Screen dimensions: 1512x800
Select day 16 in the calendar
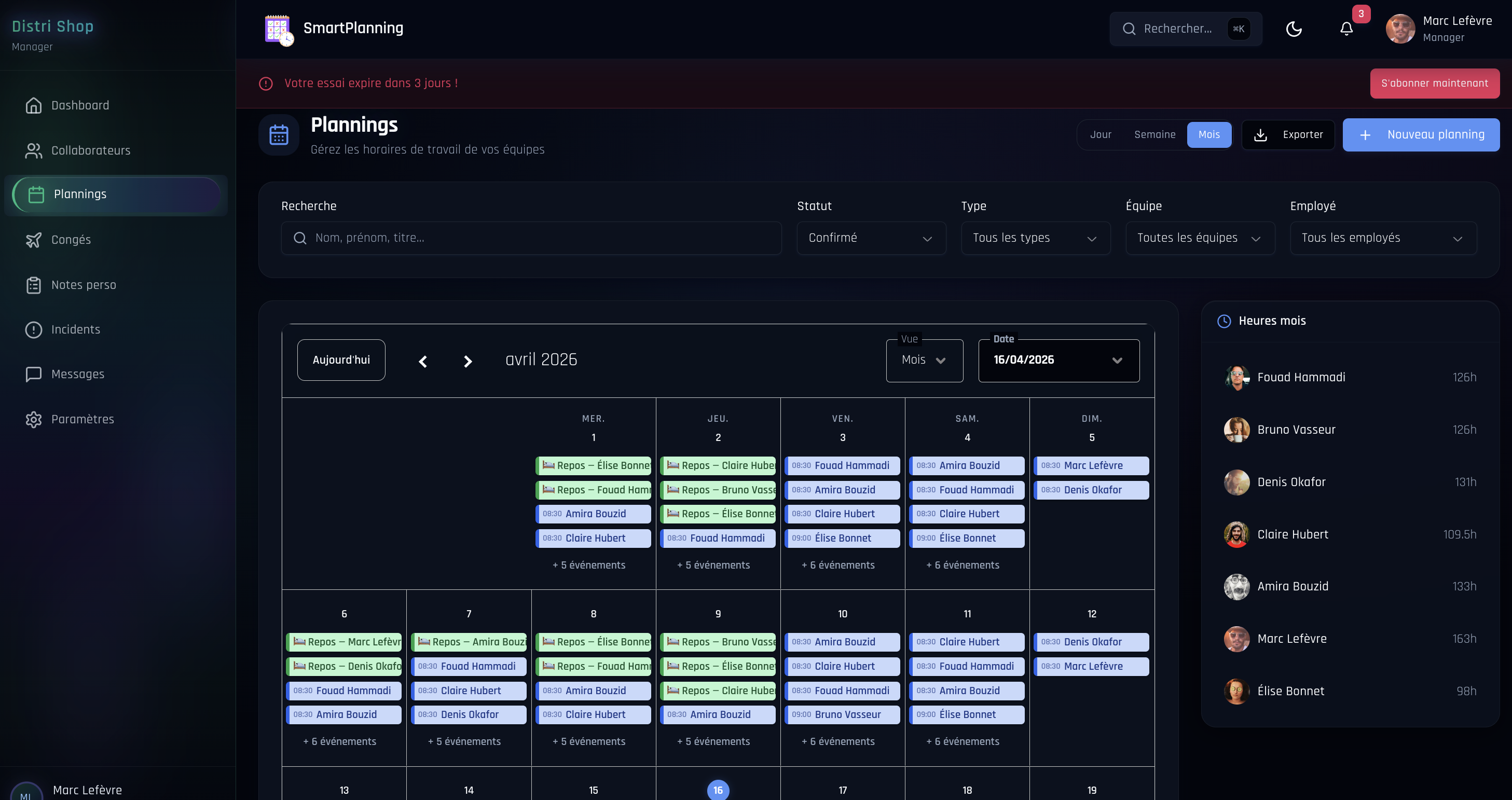tap(718, 791)
